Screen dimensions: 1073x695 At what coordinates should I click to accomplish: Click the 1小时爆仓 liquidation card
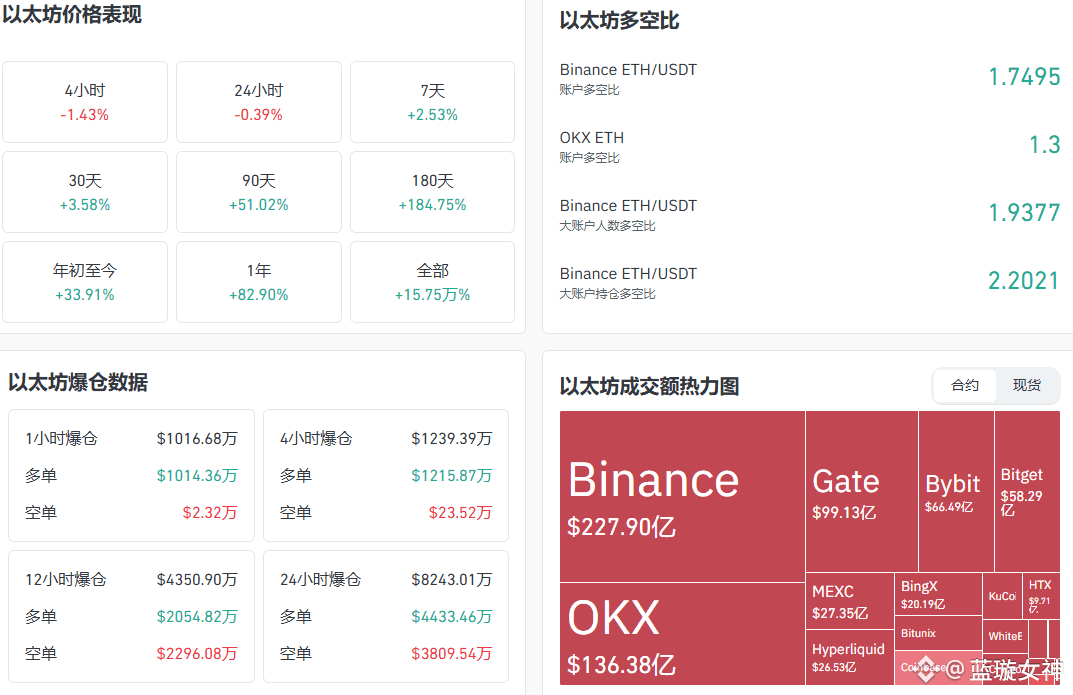[131, 475]
